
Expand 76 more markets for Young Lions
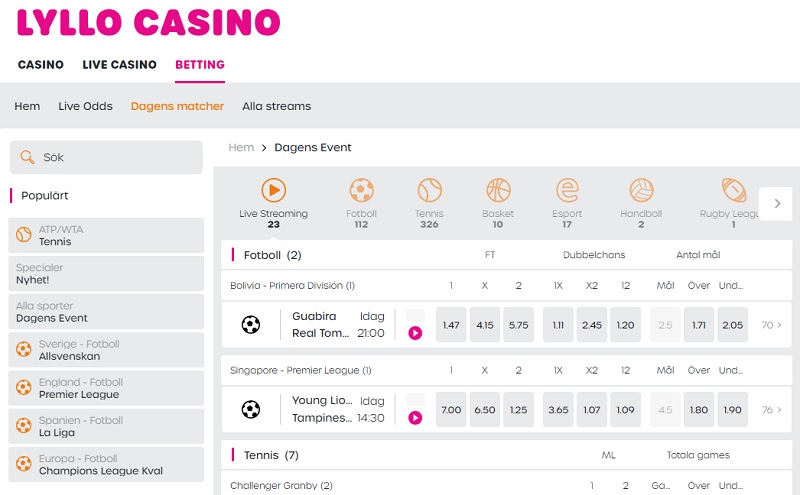[771, 410]
